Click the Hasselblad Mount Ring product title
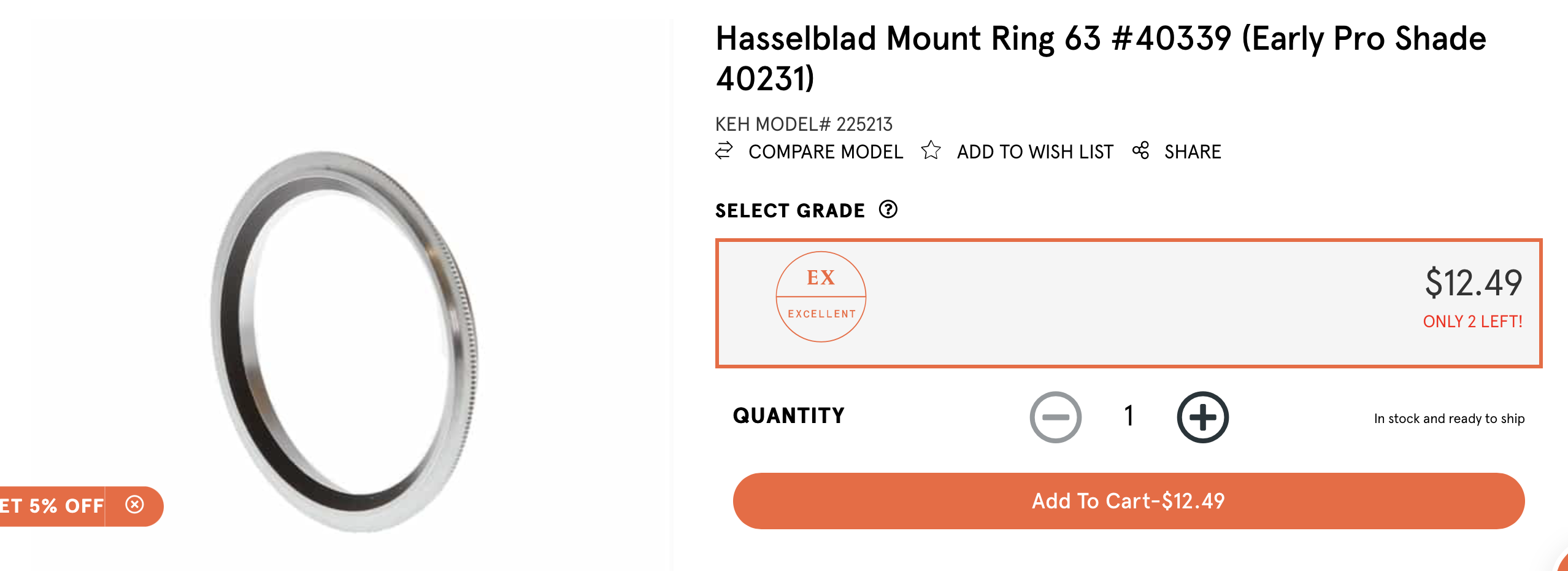1568x571 pixels. [1101, 58]
